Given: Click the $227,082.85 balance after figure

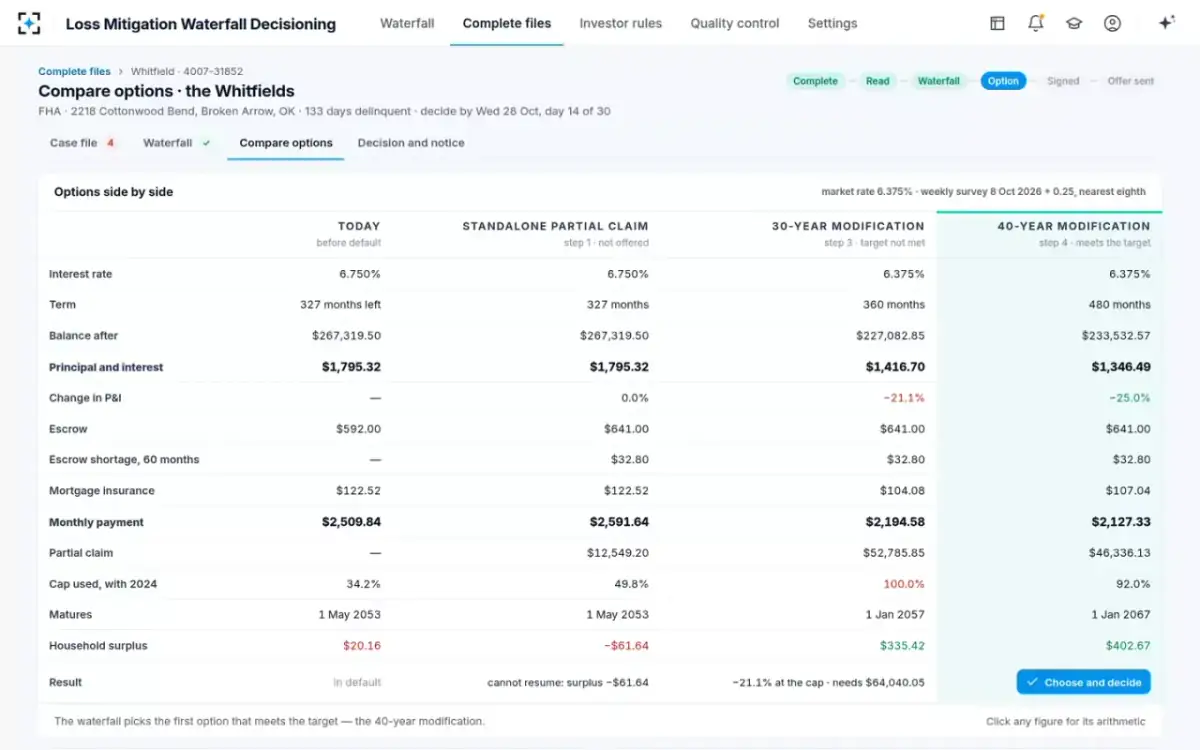Looking at the screenshot, I should coord(890,336).
